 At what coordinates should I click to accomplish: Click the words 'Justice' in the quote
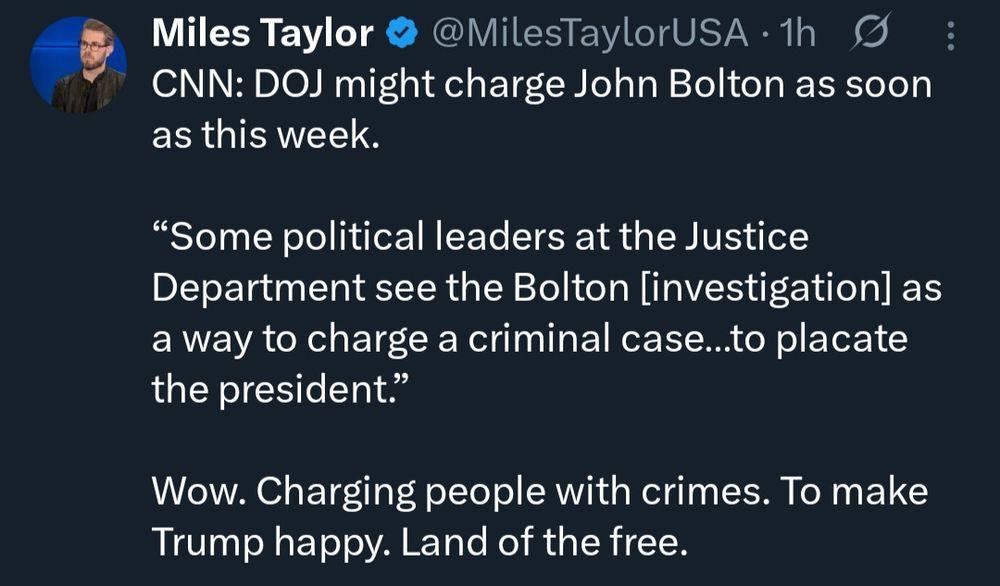click(x=747, y=237)
